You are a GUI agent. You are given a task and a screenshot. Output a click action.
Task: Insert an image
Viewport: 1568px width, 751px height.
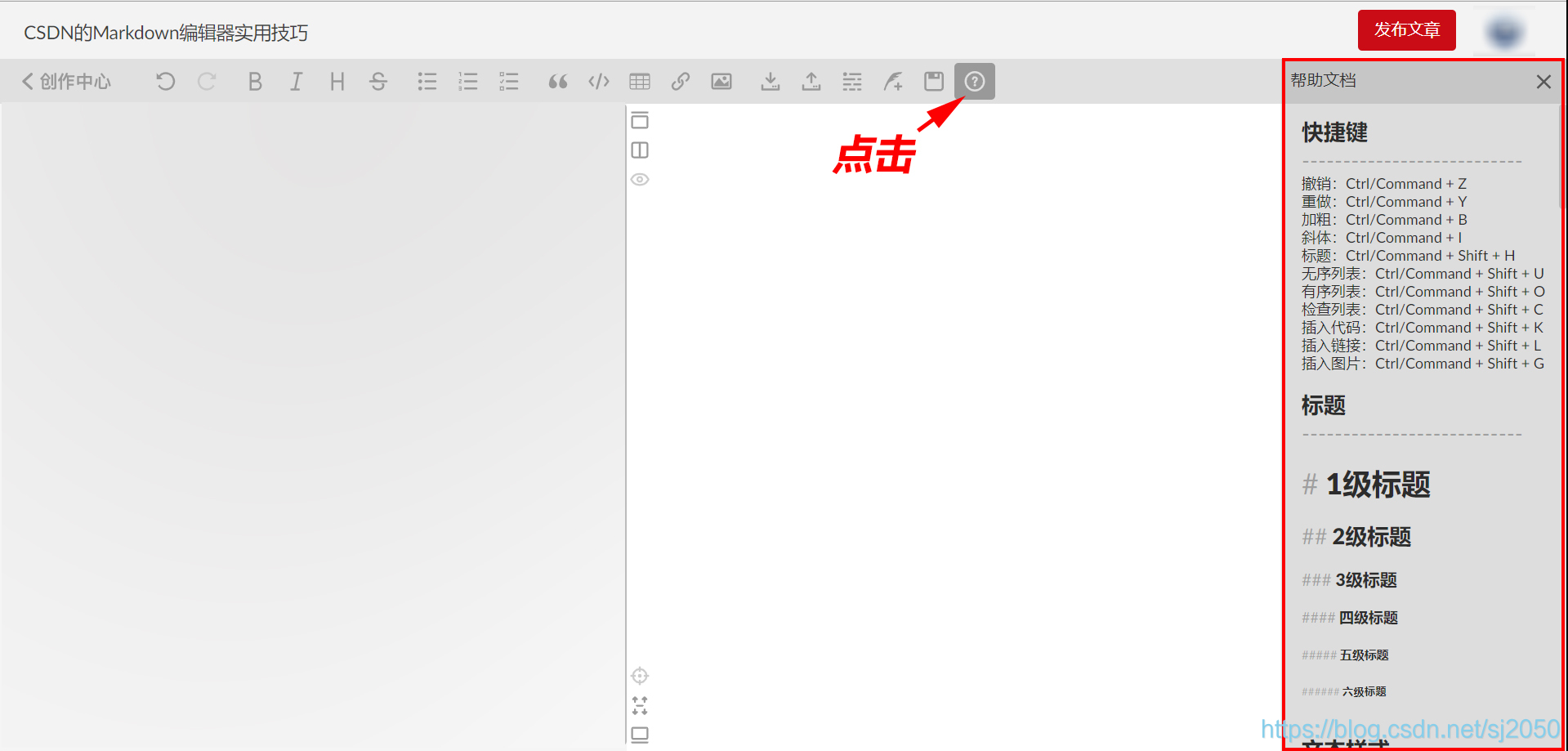pos(721,82)
